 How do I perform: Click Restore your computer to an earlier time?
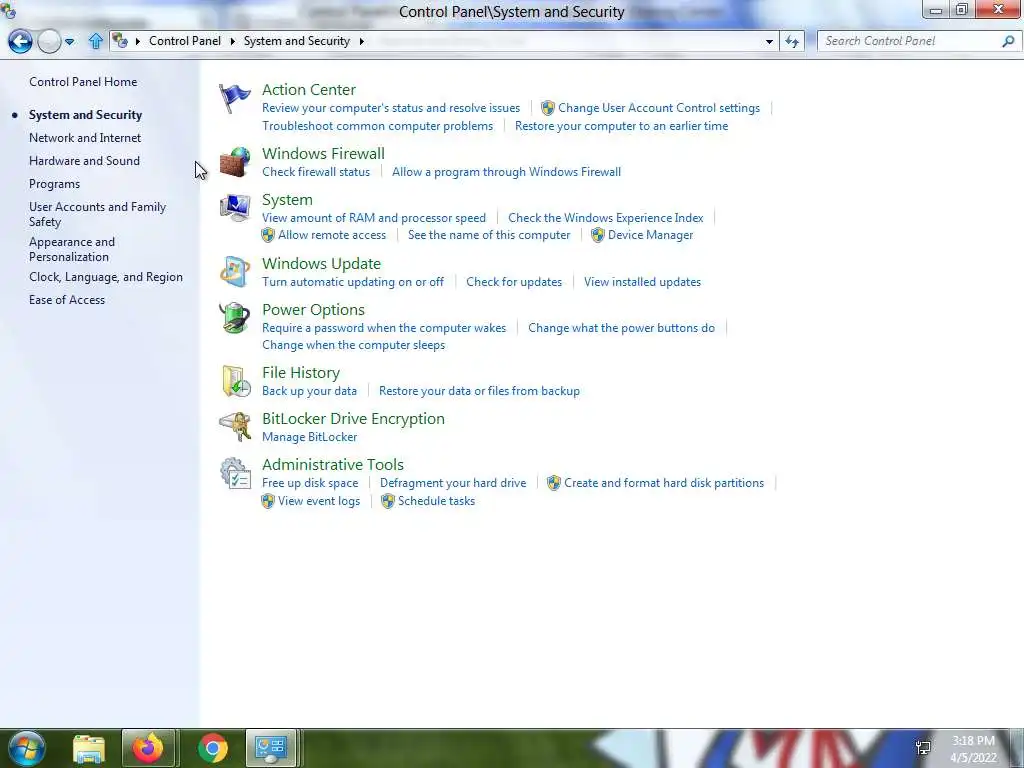tap(621, 126)
